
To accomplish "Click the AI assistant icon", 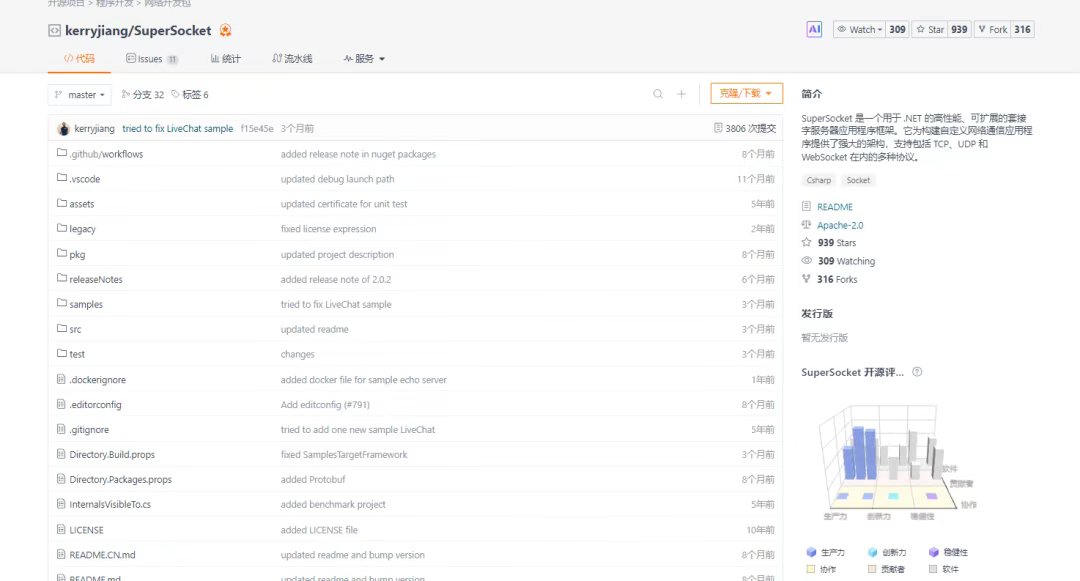I will (814, 30).
